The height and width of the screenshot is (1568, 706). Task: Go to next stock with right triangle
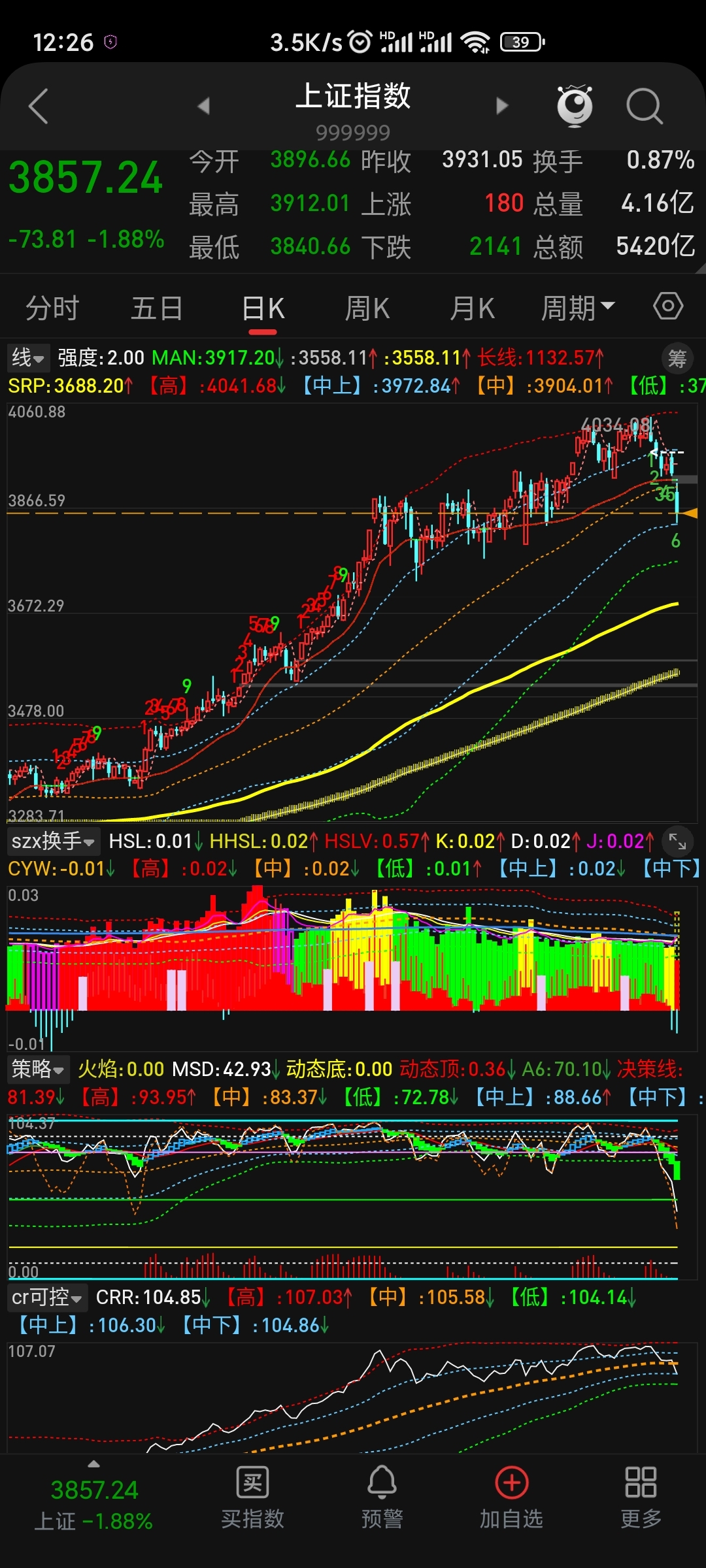[501, 106]
